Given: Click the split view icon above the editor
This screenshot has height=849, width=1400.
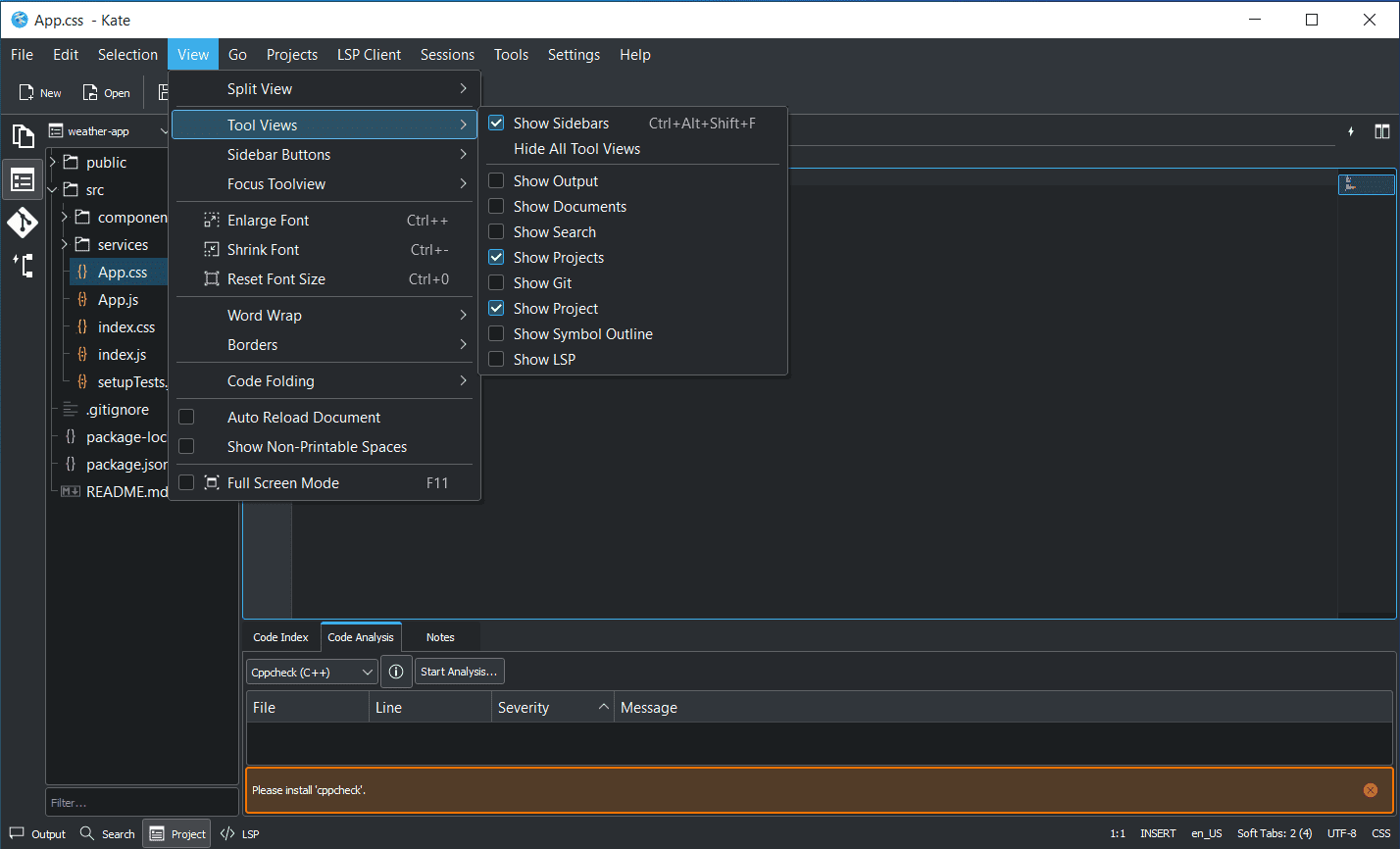Looking at the screenshot, I should coord(1381,131).
